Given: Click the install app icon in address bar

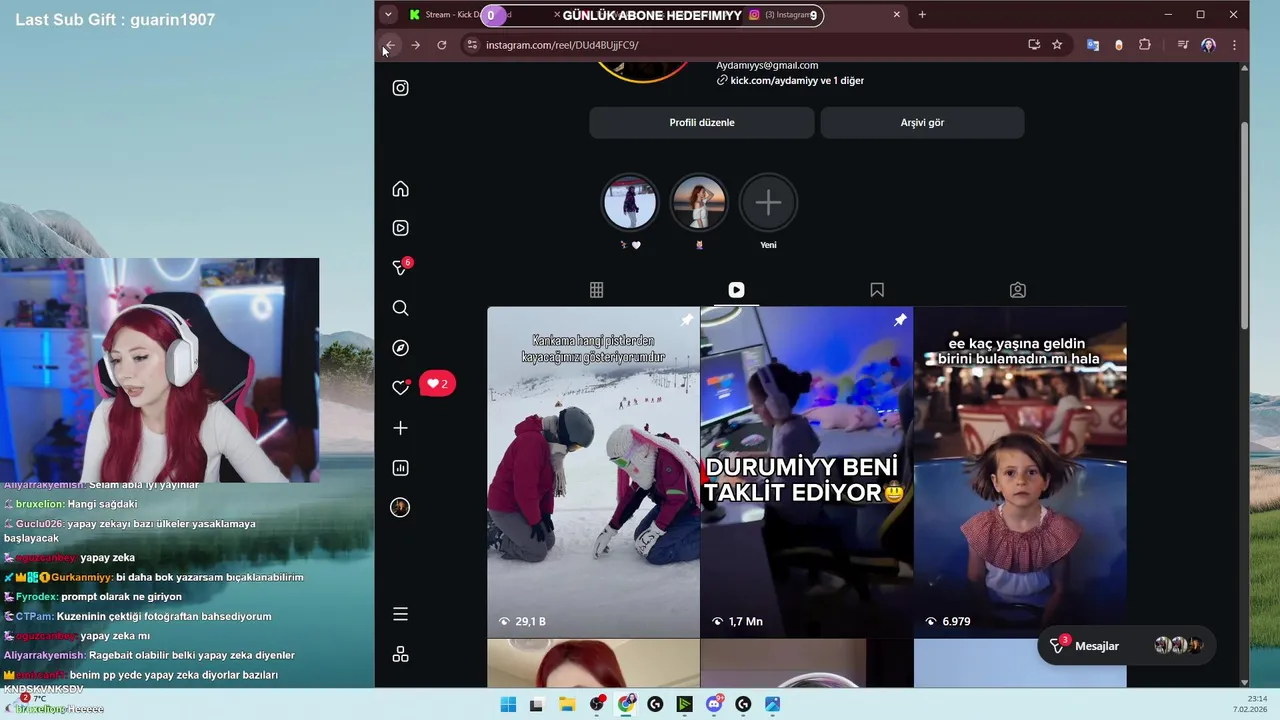Looking at the screenshot, I should click(x=1034, y=45).
